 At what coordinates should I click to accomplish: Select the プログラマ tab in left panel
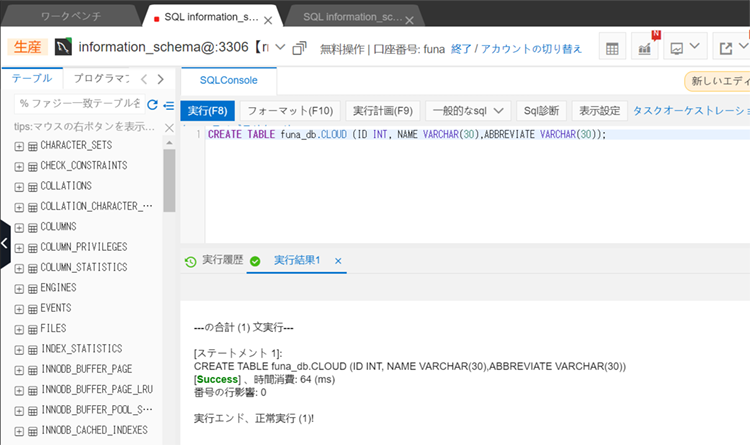coord(101,78)
